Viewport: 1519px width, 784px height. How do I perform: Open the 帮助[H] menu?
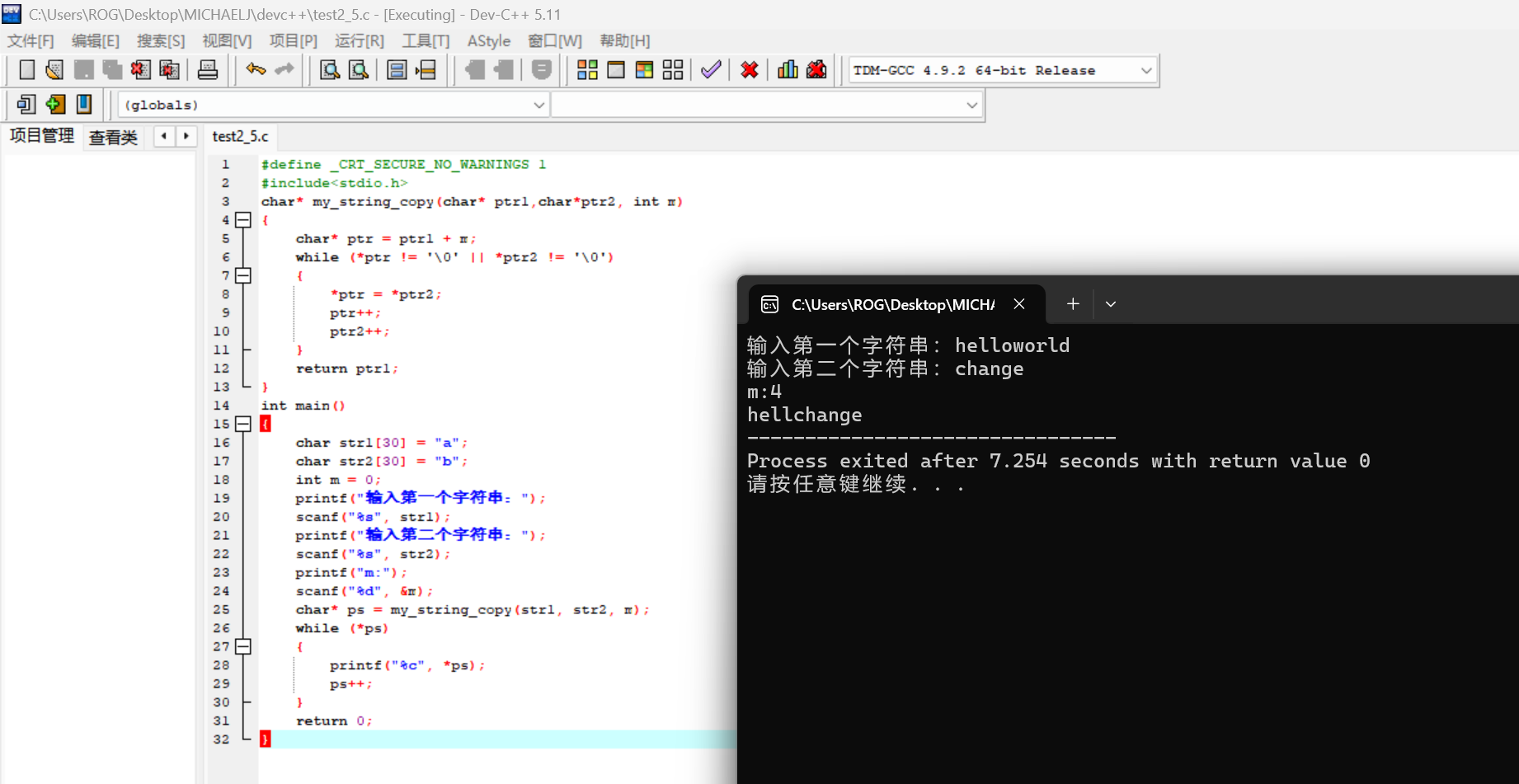[625, 41]
